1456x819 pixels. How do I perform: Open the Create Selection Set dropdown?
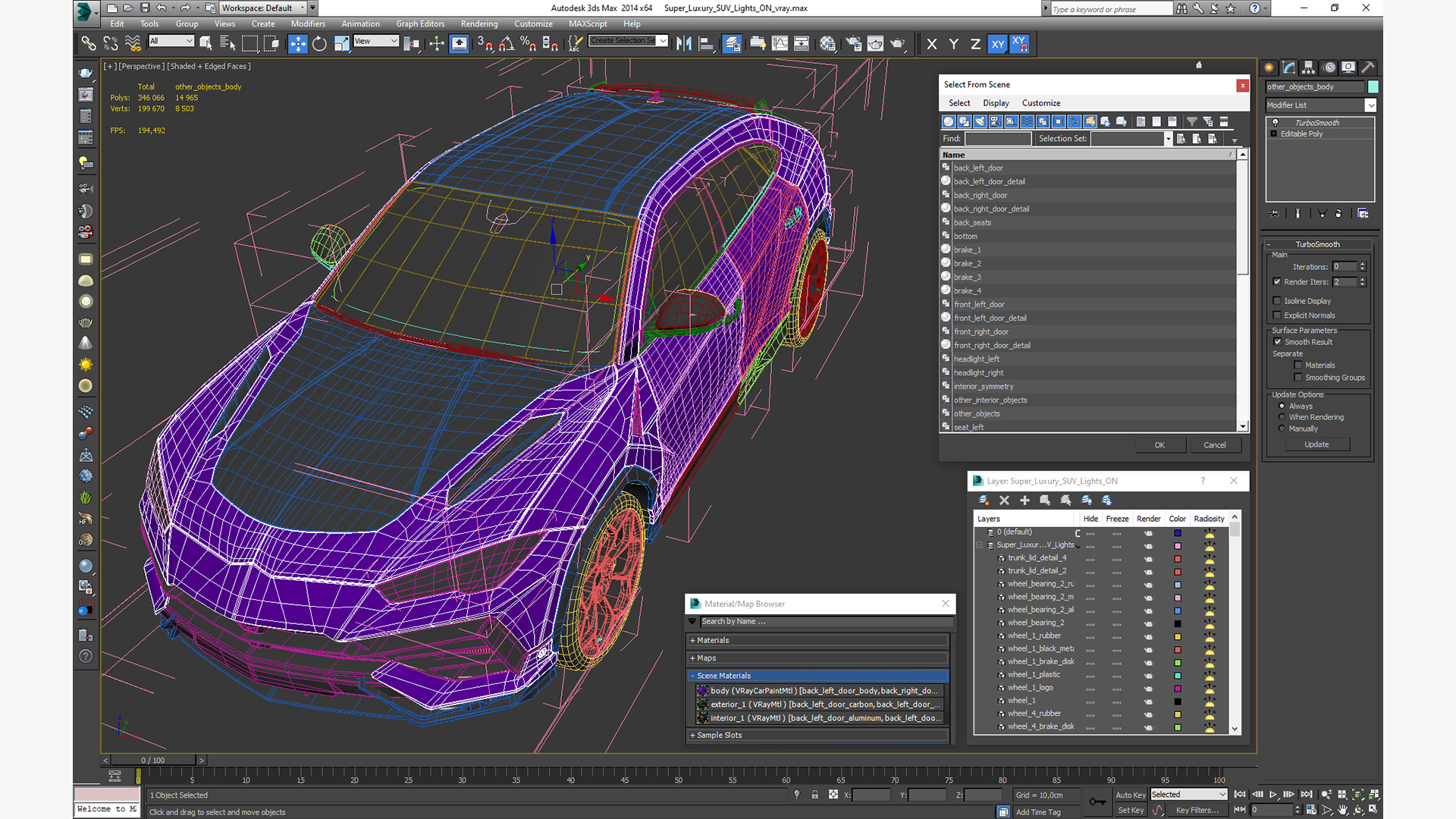(x=629, y=41)
